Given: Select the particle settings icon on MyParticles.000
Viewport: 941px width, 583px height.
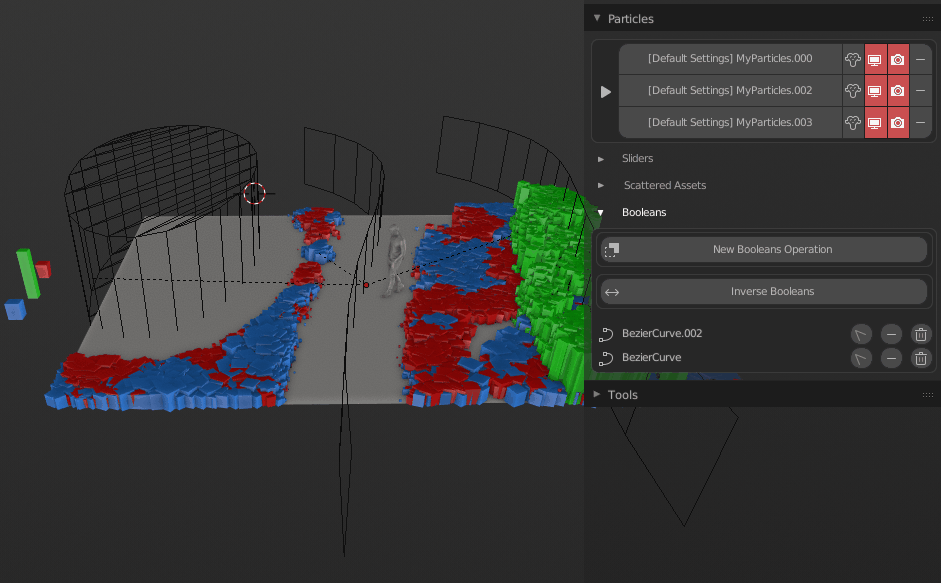Looking at the screenshot, I should (853, 59).
